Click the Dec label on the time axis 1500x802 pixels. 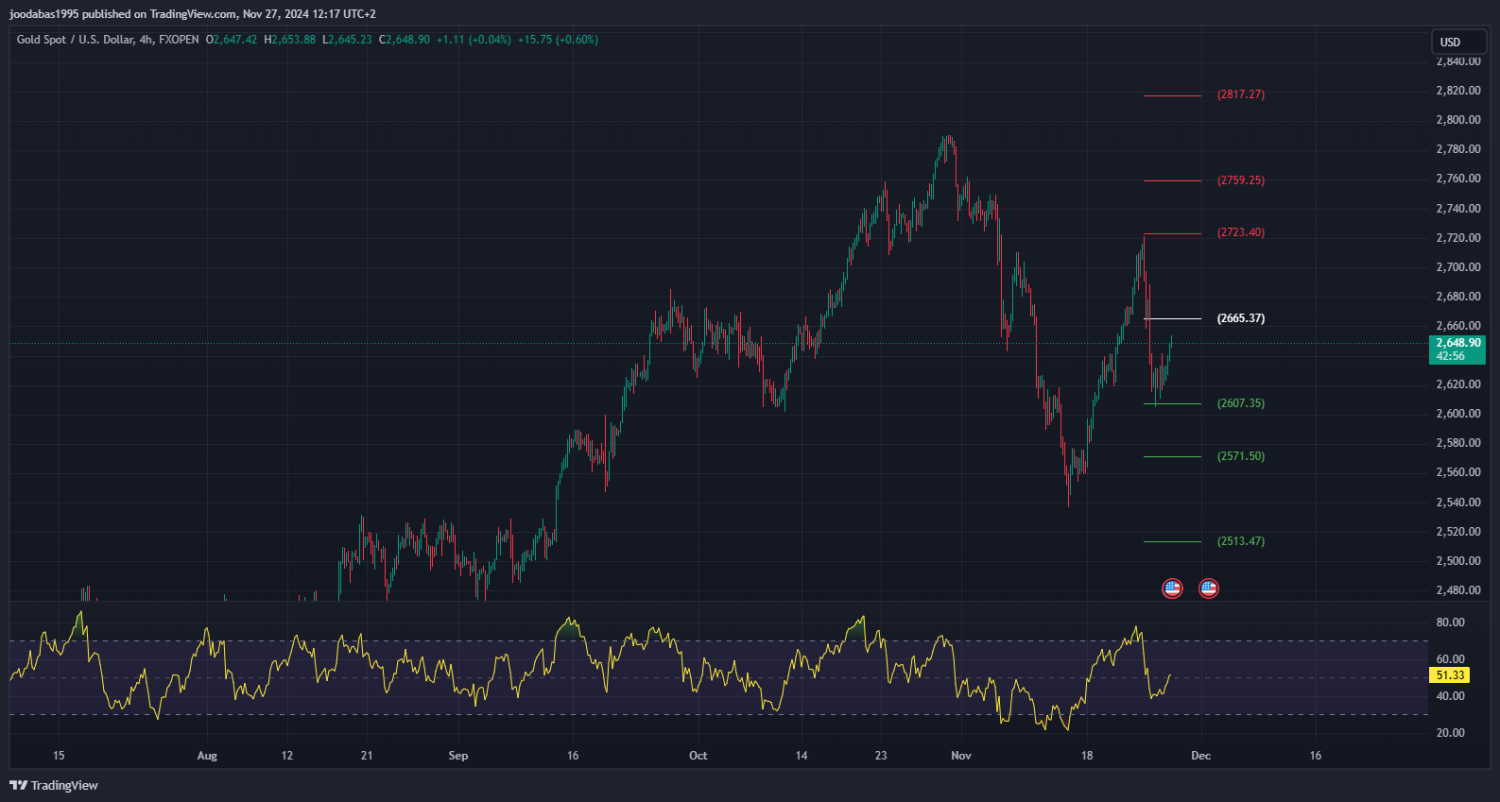click(x=1201, y=755)
